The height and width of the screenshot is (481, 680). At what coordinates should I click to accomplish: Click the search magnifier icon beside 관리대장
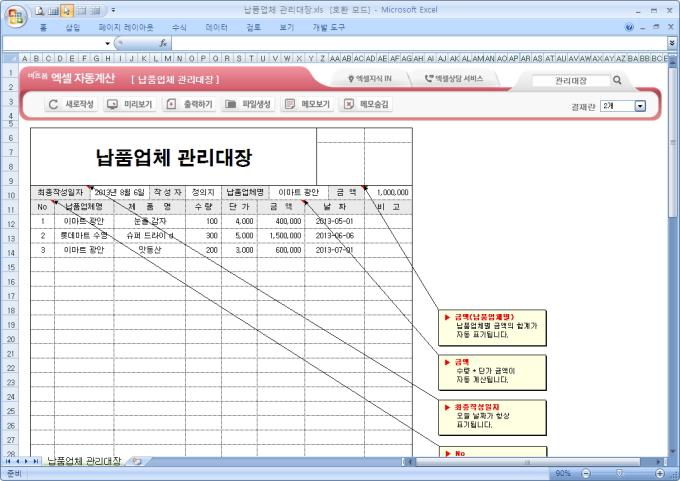click(617, 80)
